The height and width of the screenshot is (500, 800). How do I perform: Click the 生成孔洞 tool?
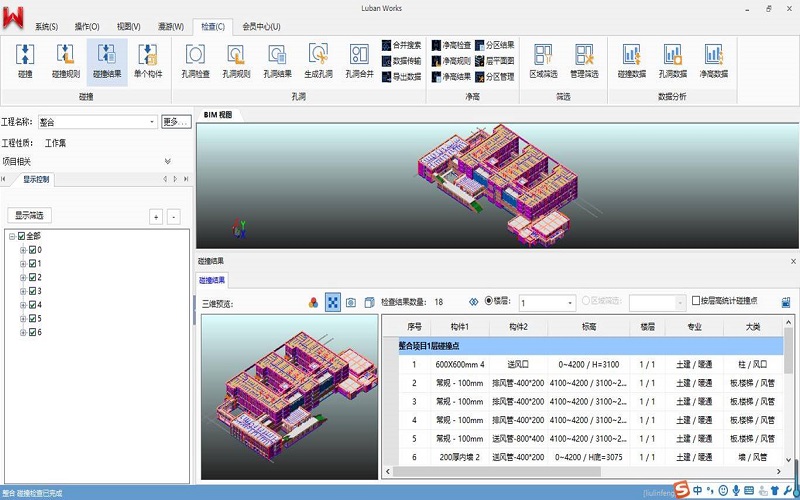[x=318, y=61]
